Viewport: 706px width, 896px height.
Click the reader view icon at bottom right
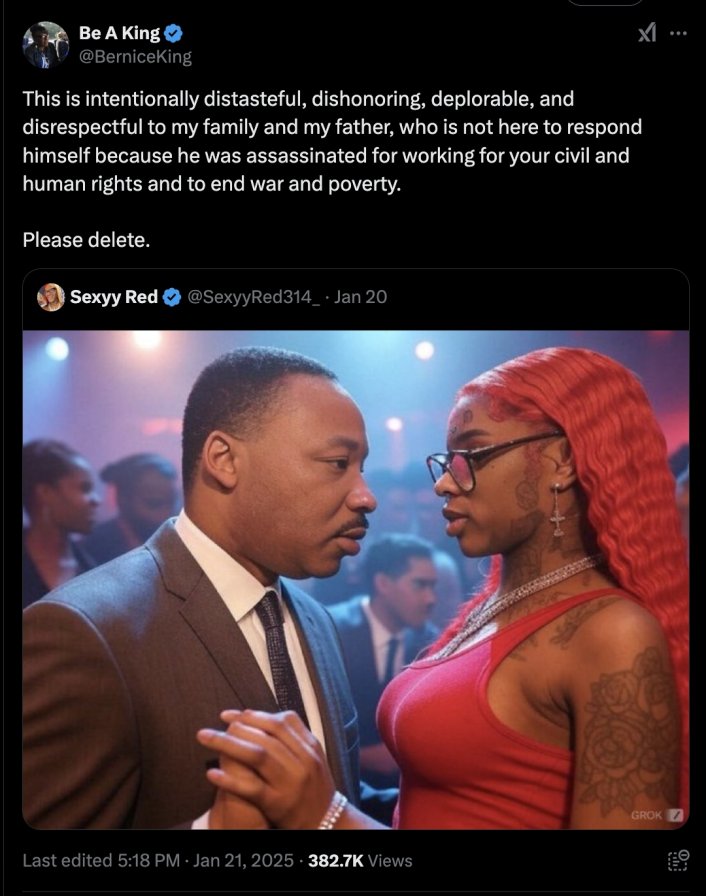click(x=678, y=861)
